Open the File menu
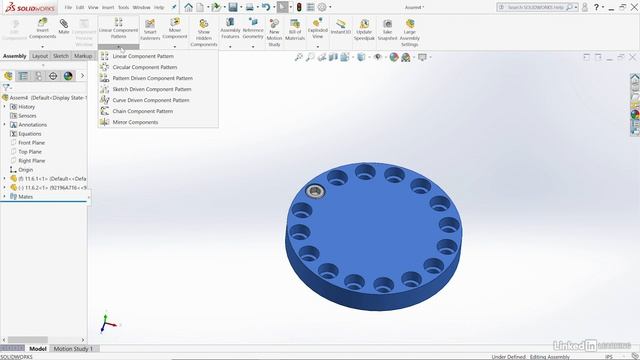 (x=68, y=7)
